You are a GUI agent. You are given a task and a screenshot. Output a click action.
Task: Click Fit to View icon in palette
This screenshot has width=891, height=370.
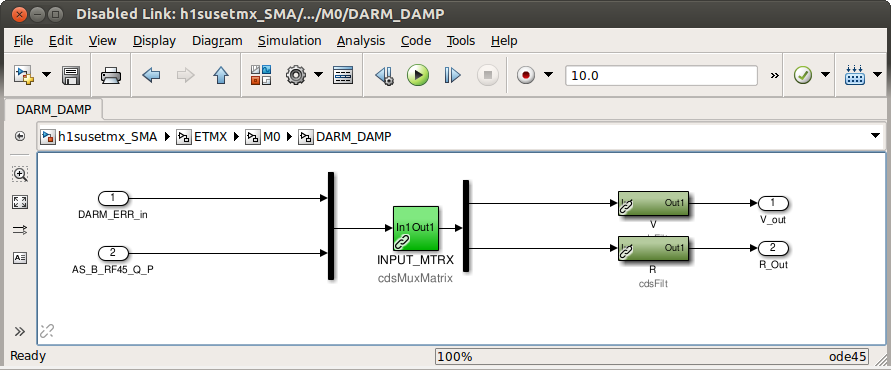point(20,202)
